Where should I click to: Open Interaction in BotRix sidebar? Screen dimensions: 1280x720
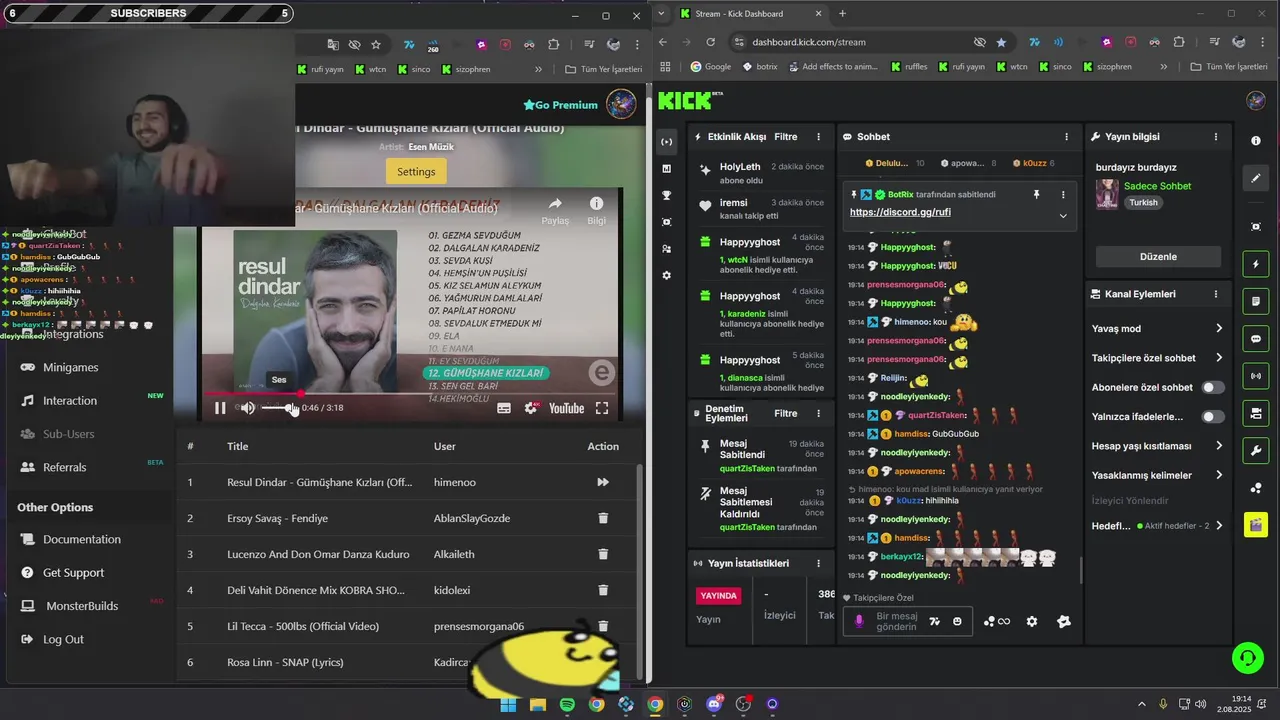coord(70,400)
